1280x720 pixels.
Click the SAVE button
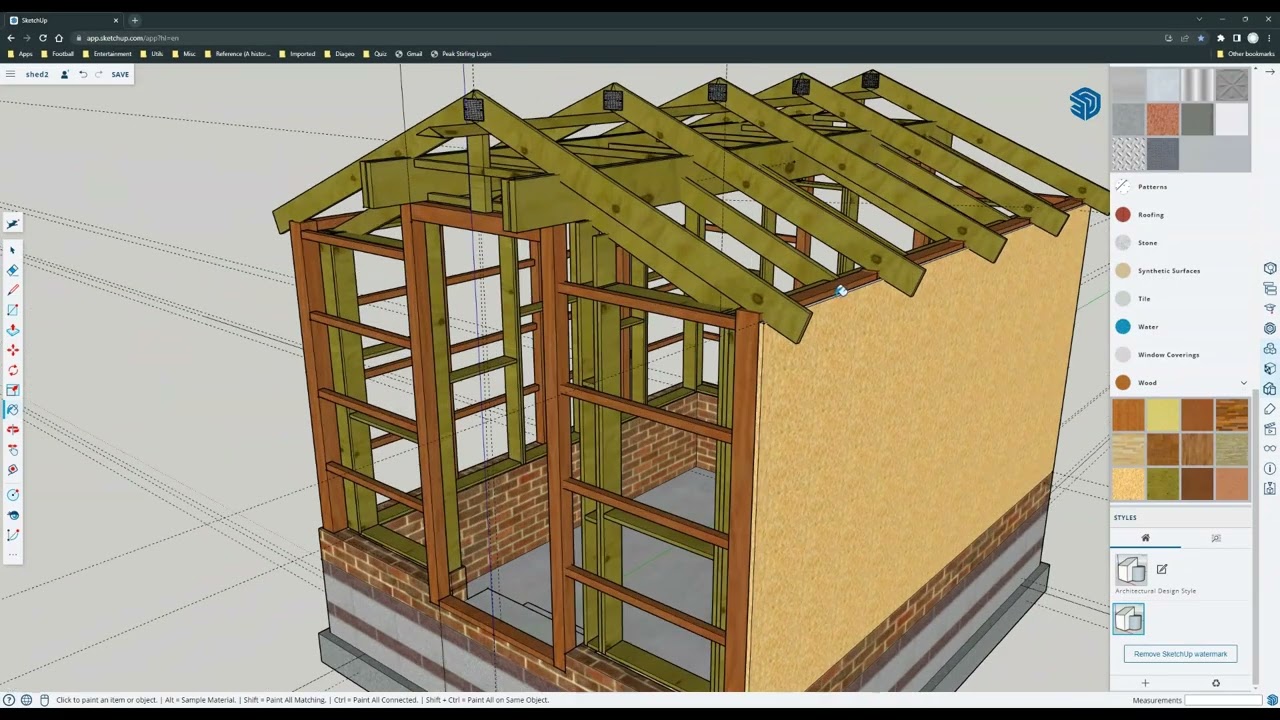coord(120,74)
